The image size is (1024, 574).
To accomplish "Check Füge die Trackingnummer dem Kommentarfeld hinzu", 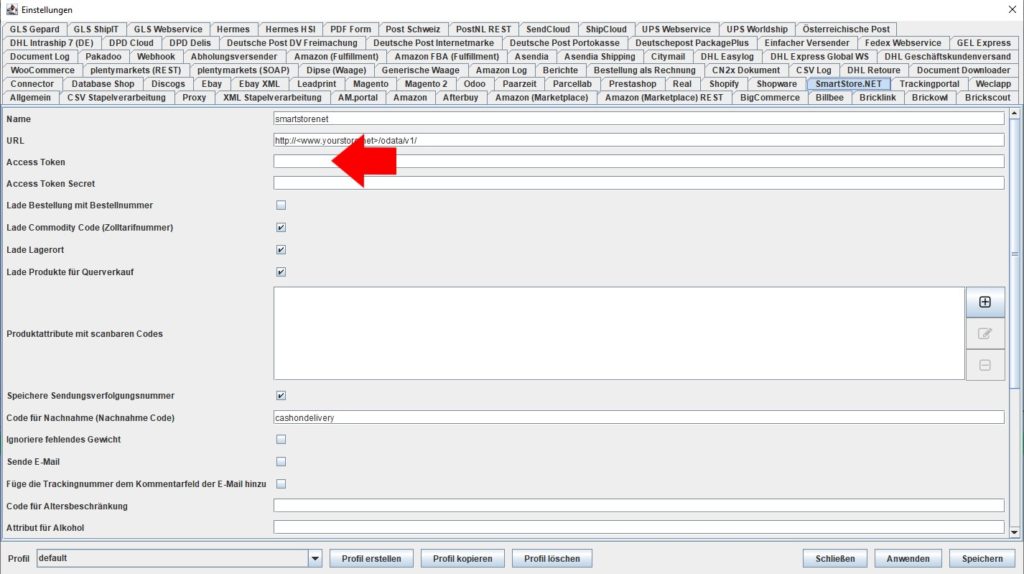I will (x=281, y=484).
